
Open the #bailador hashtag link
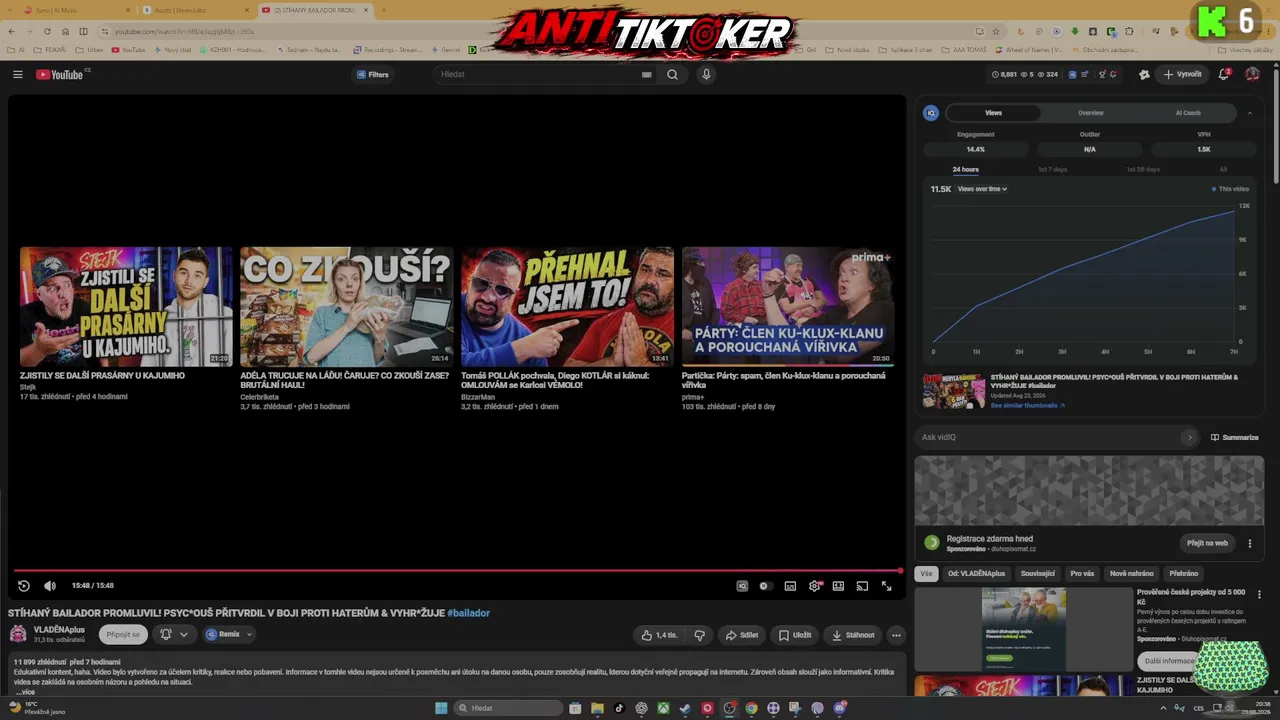(x=468, y=613)
